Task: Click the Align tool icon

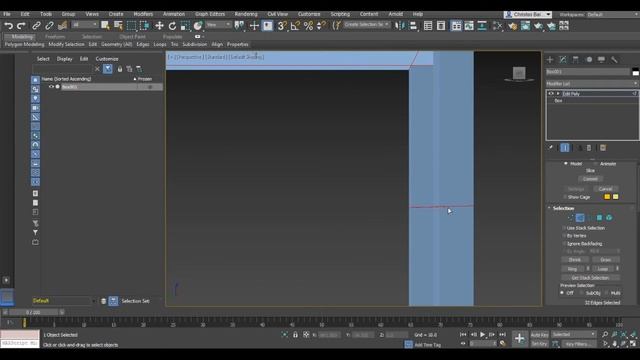Action: pos(413,26)
